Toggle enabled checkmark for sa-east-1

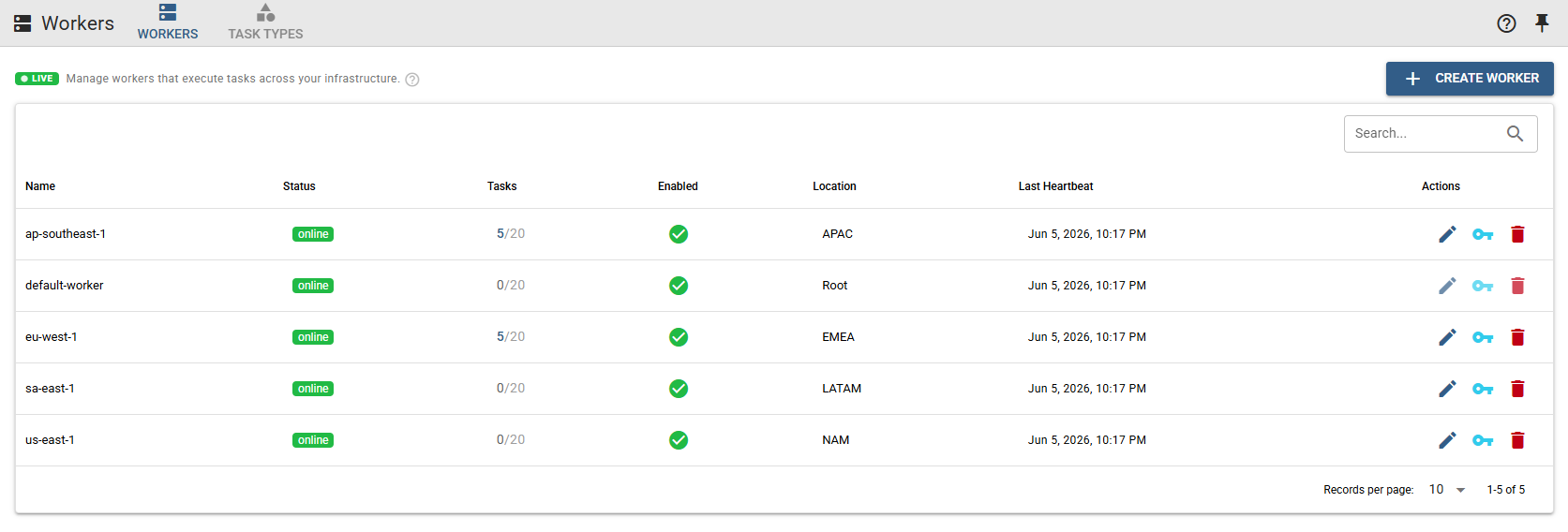click(x=679, y=389)
